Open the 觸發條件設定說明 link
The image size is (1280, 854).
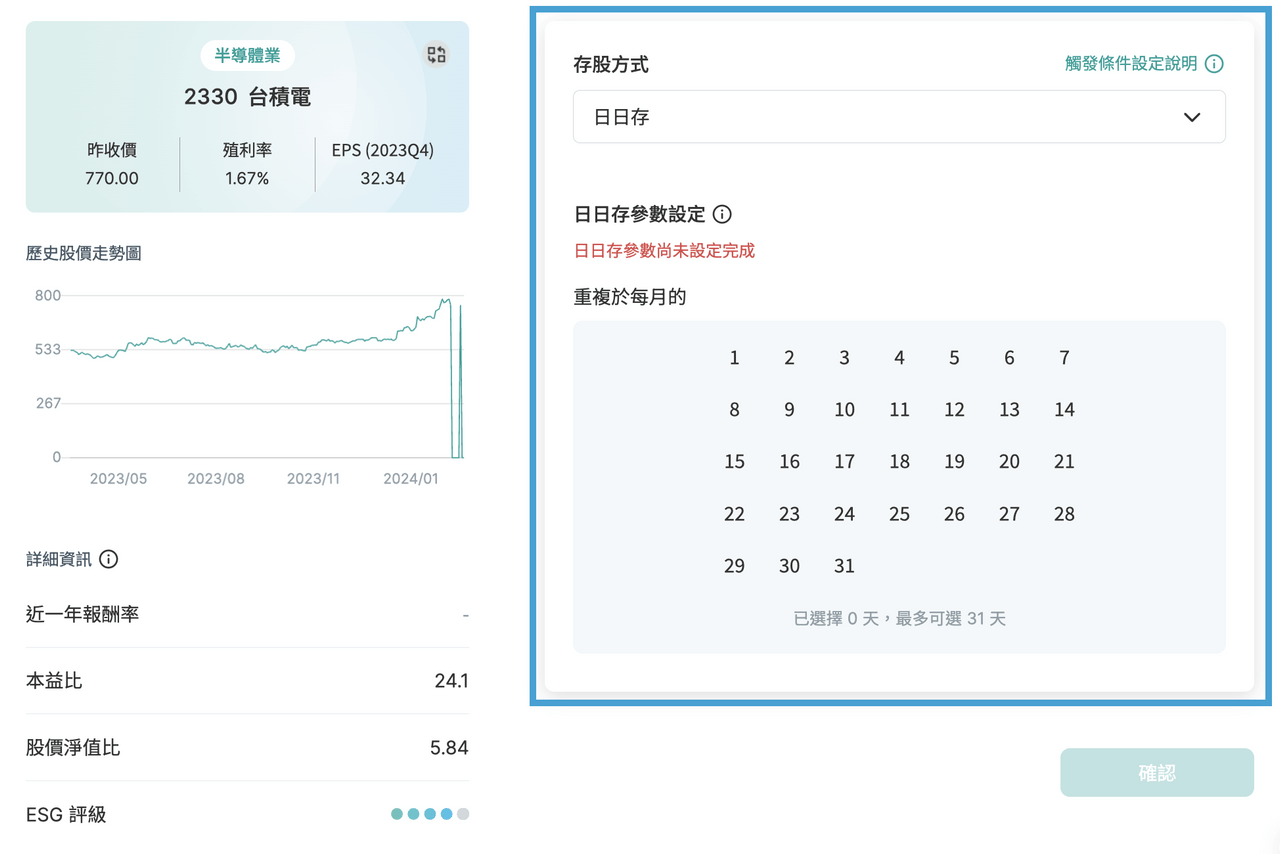click(1131, 64)
